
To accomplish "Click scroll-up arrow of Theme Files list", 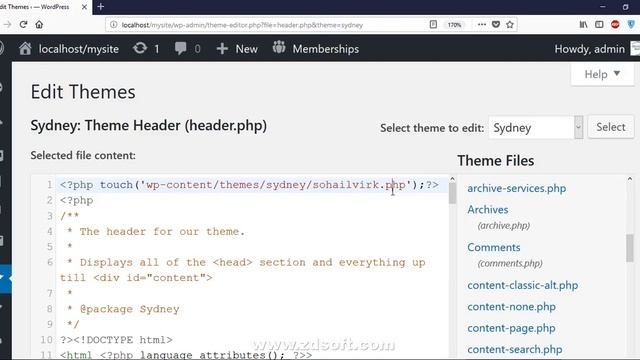I will [x=630, y=179].
